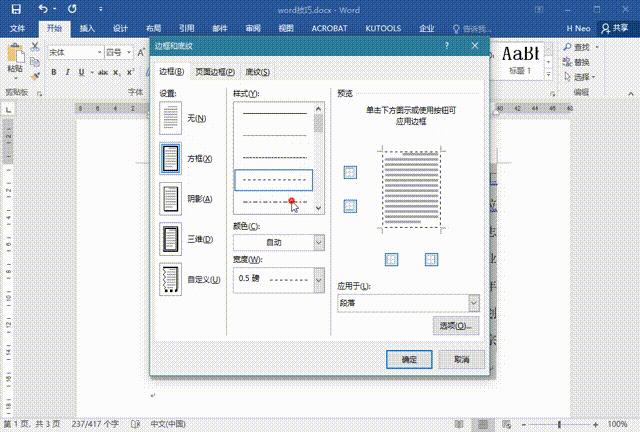Apply strikethrough (abc) formatting
Screen dimensions: 640x432
point(103,72)
